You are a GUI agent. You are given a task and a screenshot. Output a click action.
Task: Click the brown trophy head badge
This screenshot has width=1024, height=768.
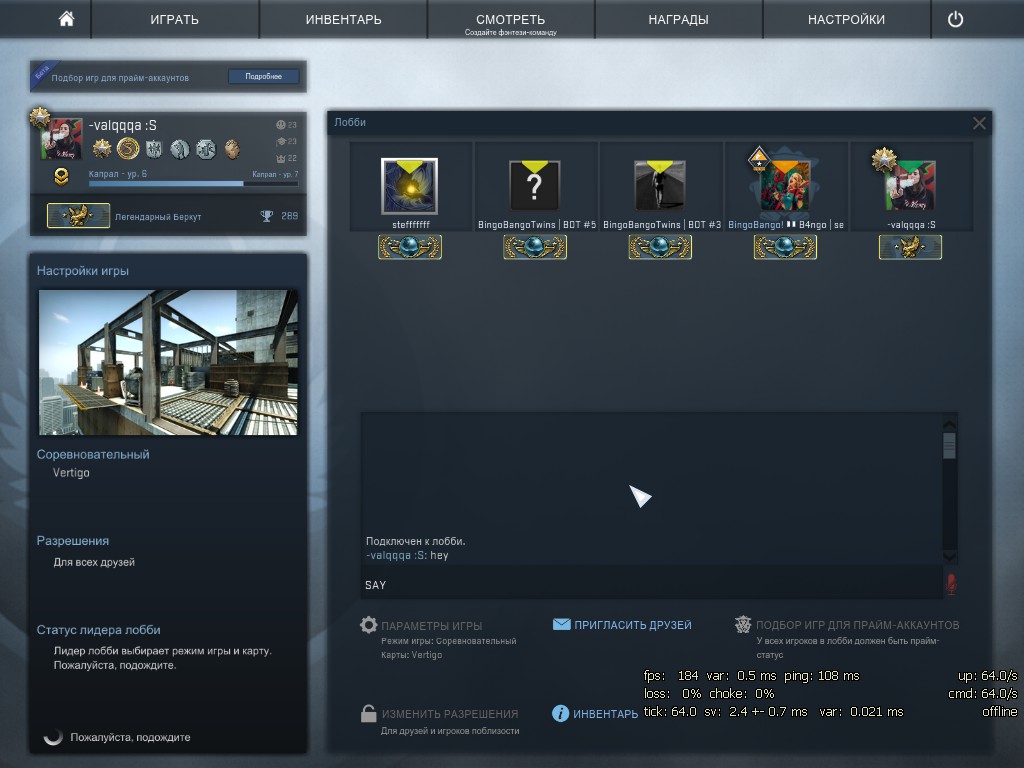click(x=232, y=149)
